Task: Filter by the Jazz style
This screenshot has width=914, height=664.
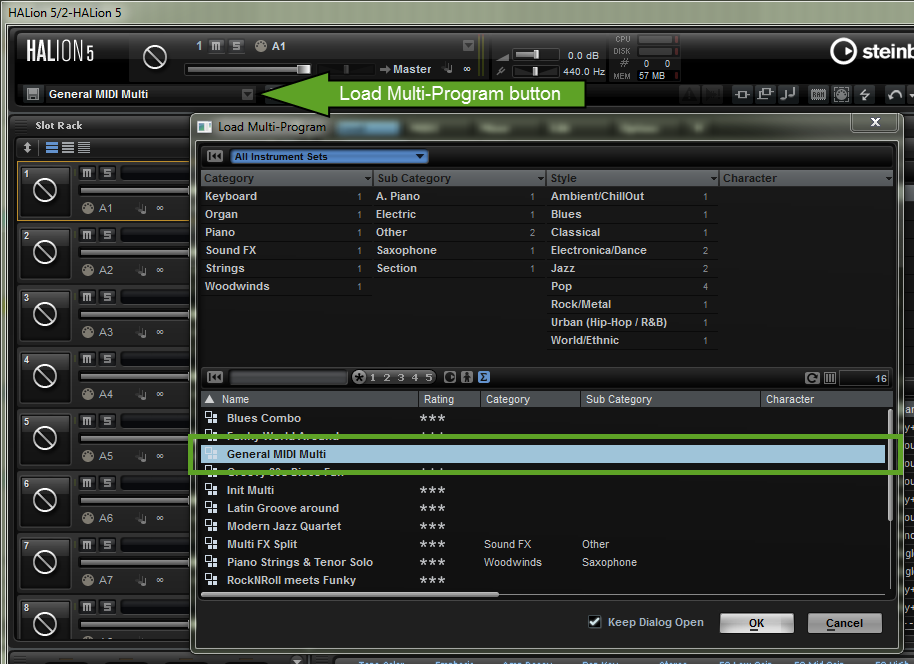Action: (x=630, y=268)
